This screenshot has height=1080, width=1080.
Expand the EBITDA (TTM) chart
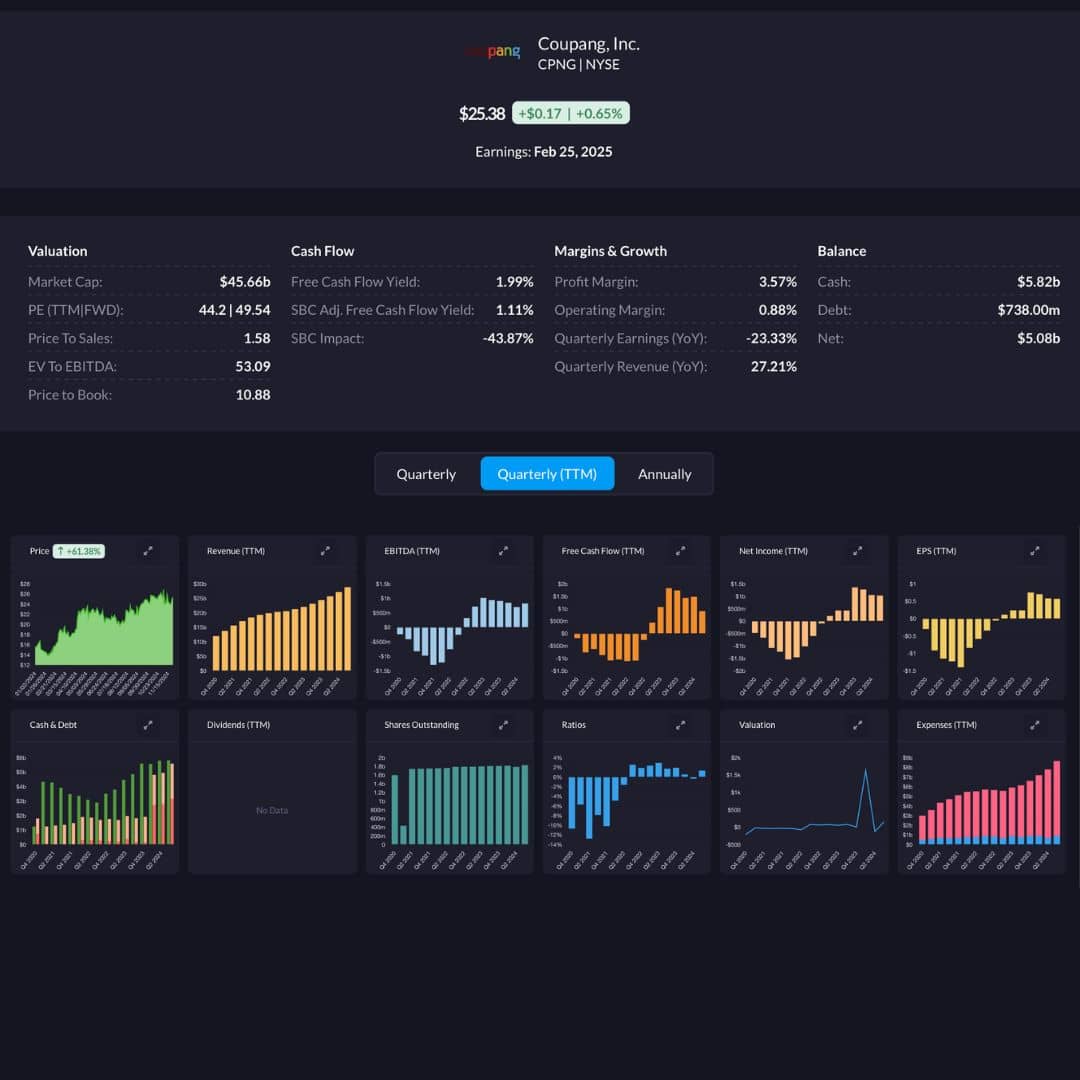click(503, 551)
